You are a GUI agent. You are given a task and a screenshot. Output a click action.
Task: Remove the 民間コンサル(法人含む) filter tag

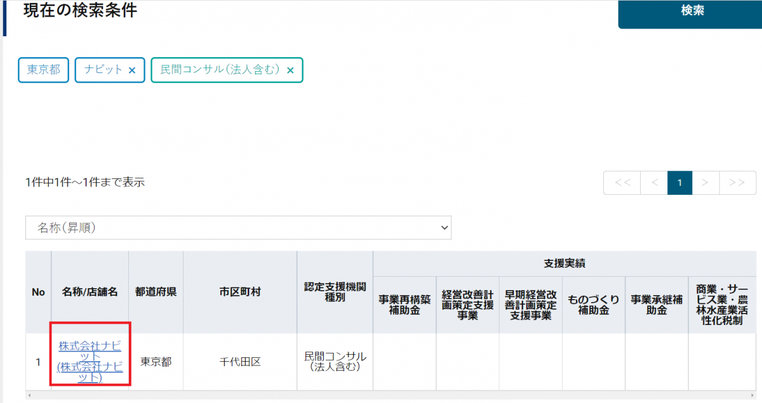pos(290,70)
